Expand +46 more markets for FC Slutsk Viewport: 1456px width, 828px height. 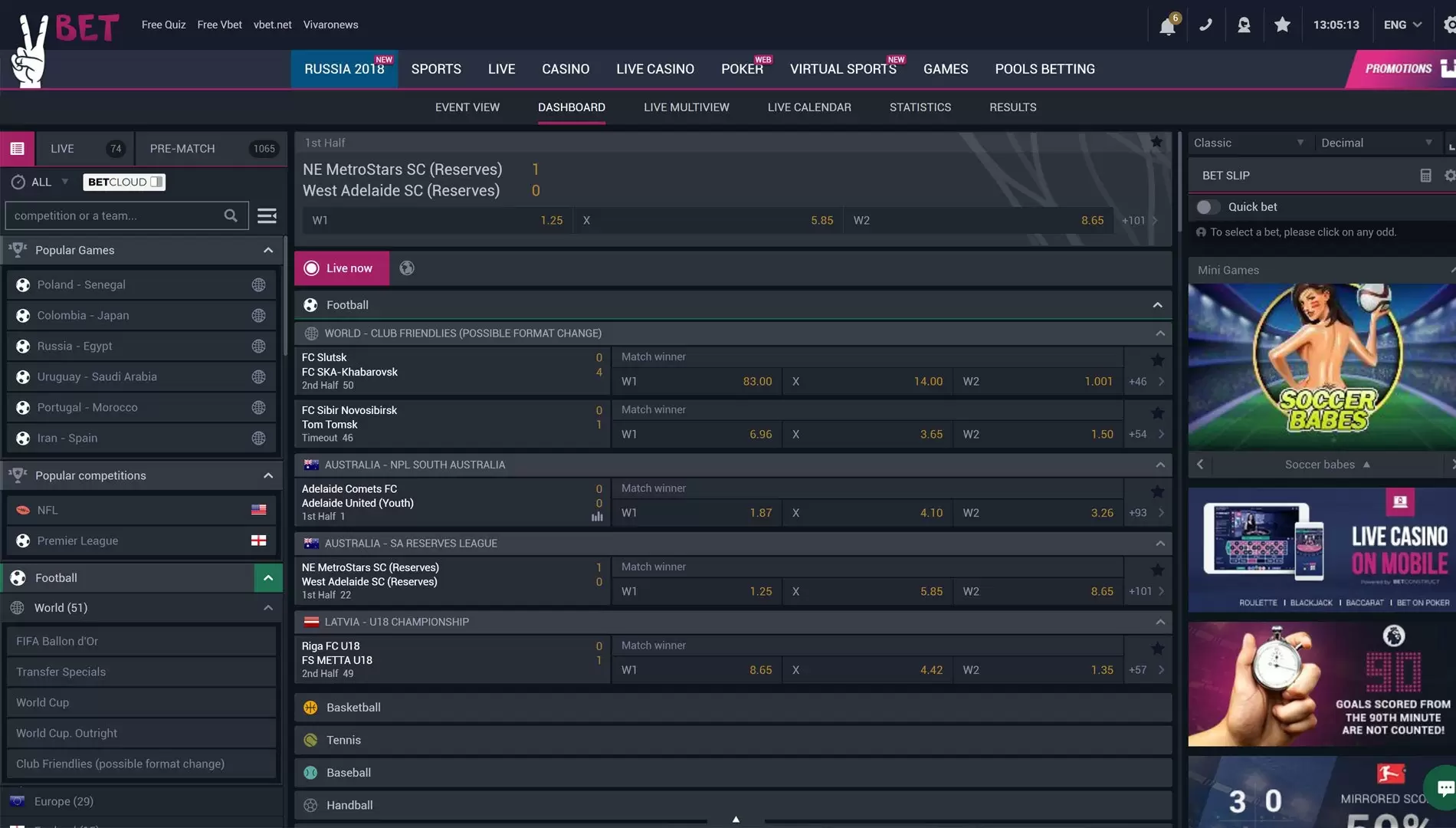(x=1146, y=381)
